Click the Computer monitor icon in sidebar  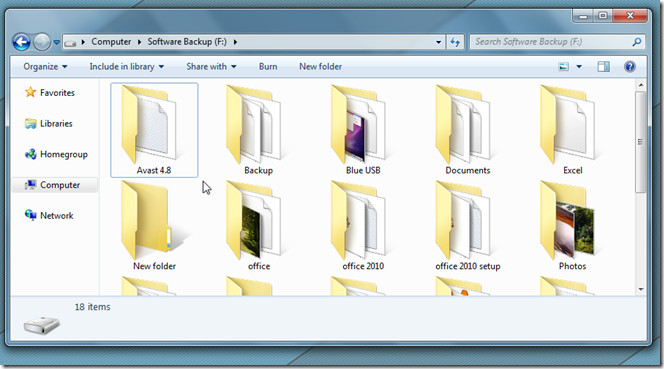pos(30,185)
